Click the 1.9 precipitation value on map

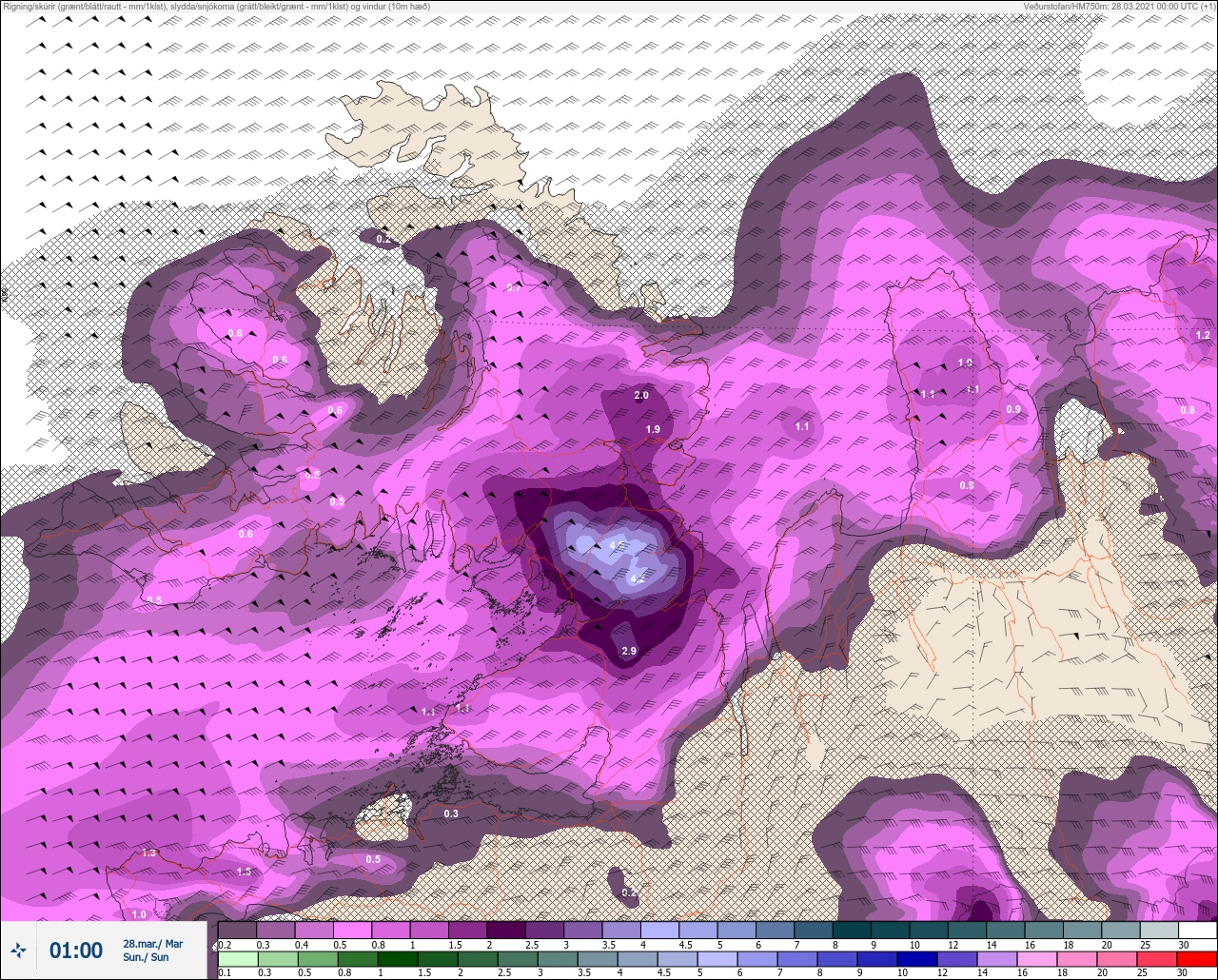[x=653, y=430]
